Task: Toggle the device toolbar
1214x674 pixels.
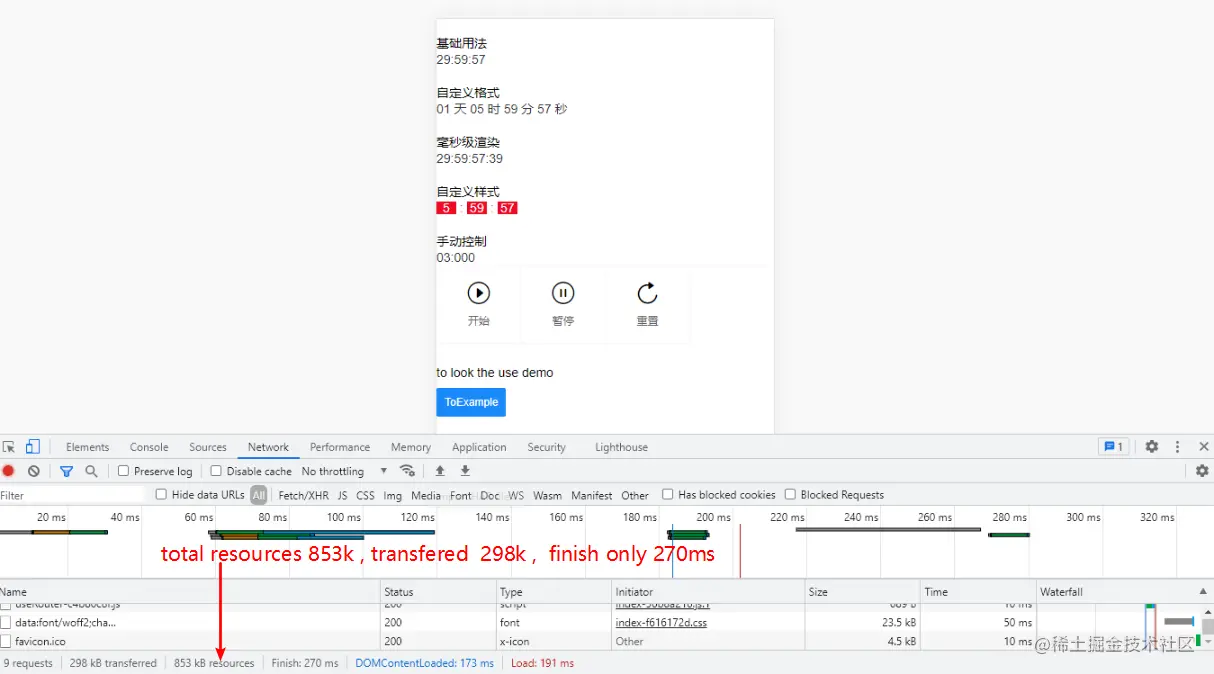Action: 34,447
